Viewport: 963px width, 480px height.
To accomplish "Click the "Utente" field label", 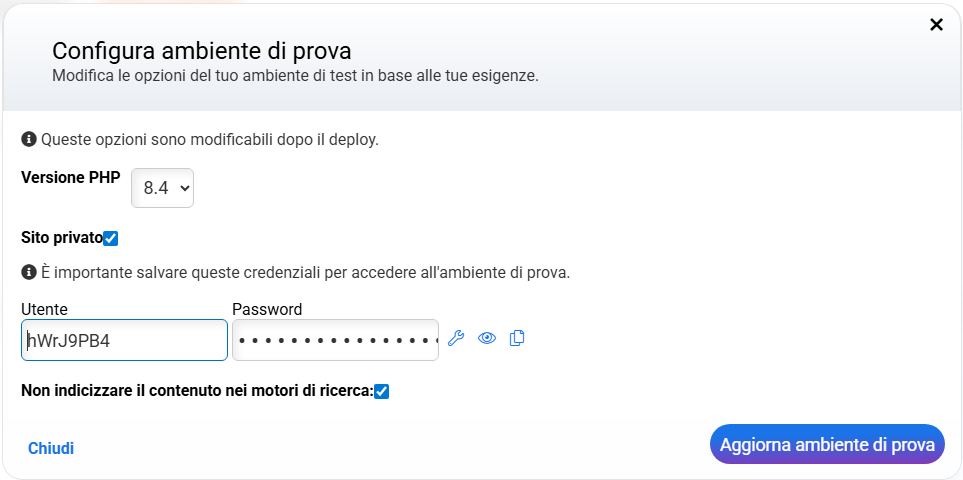I will (44, 309).
